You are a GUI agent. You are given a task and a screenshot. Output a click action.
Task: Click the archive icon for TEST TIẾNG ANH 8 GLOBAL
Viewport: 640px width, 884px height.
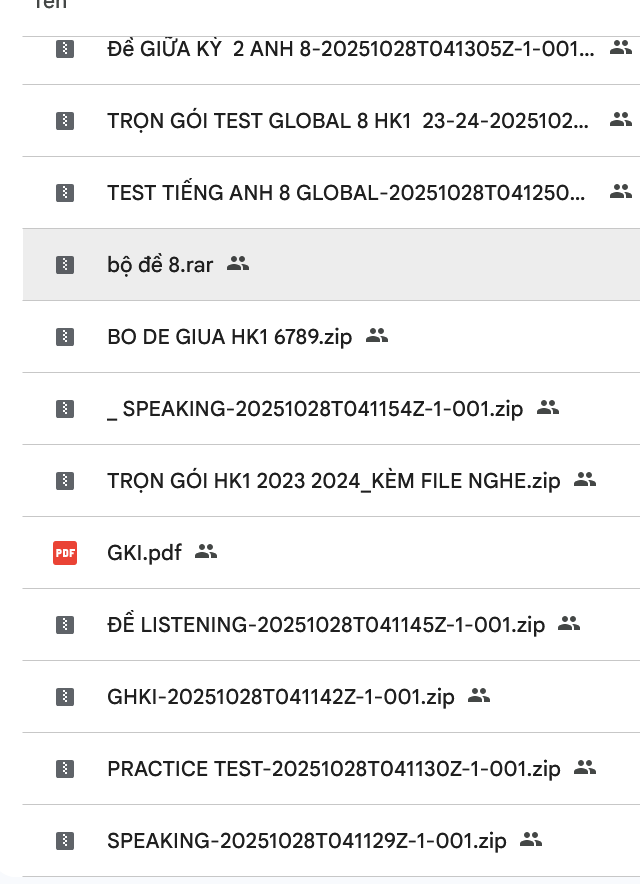pyautogui.click(x=65, y=193)
